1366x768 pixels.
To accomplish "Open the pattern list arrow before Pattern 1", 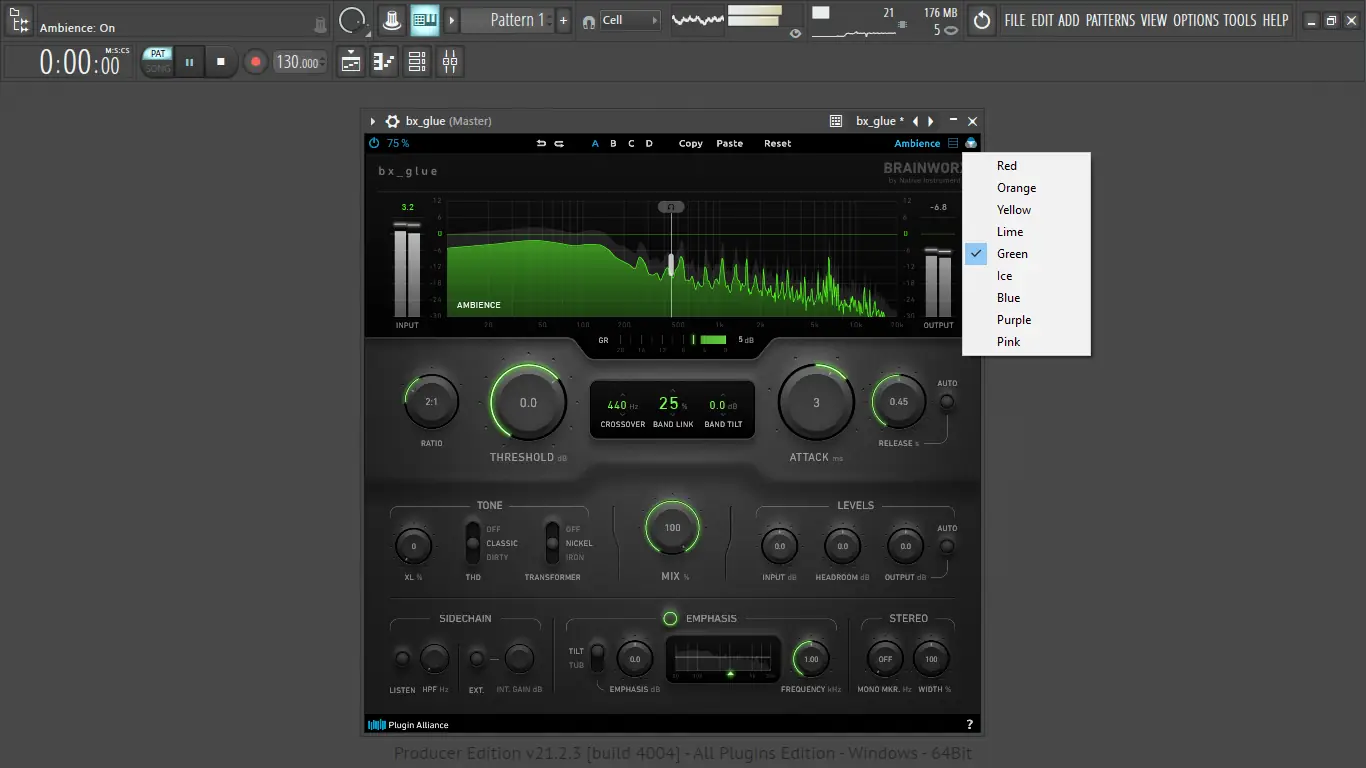I will point(452,20).
